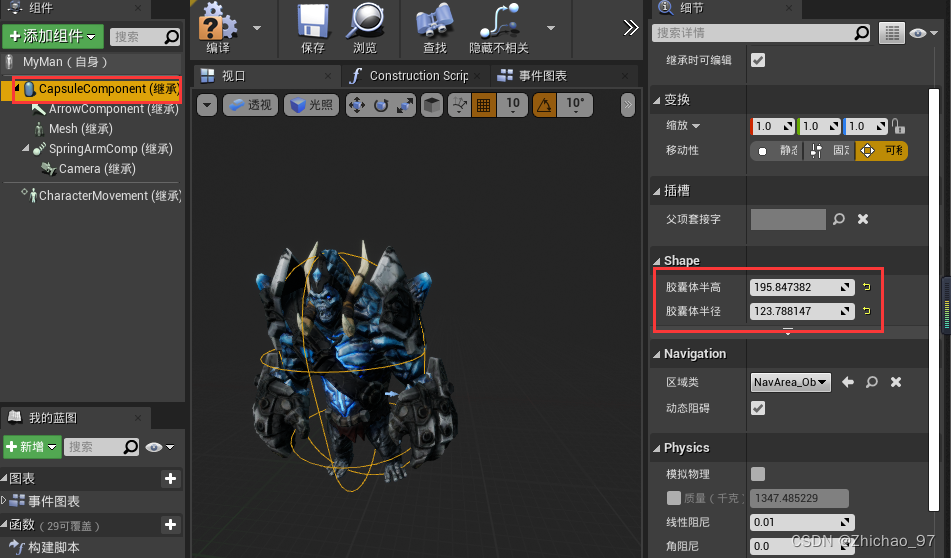Focus the 搜索详情 details search field
951x558 pixels.
tap(752, 33)
